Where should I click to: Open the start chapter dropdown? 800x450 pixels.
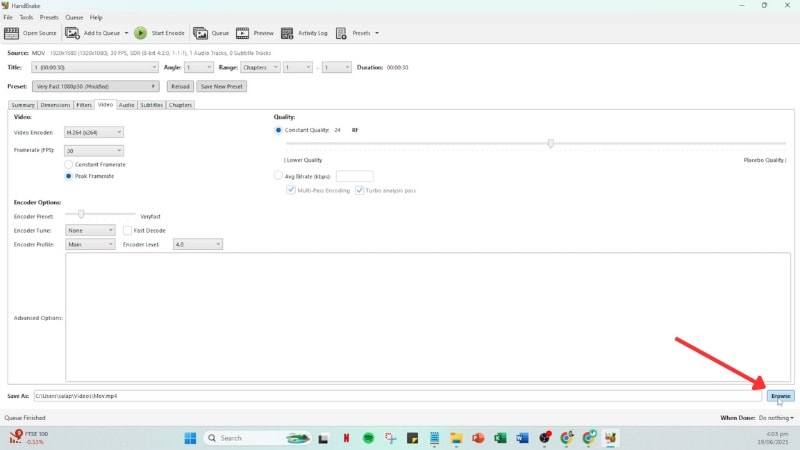click(297, 67)
